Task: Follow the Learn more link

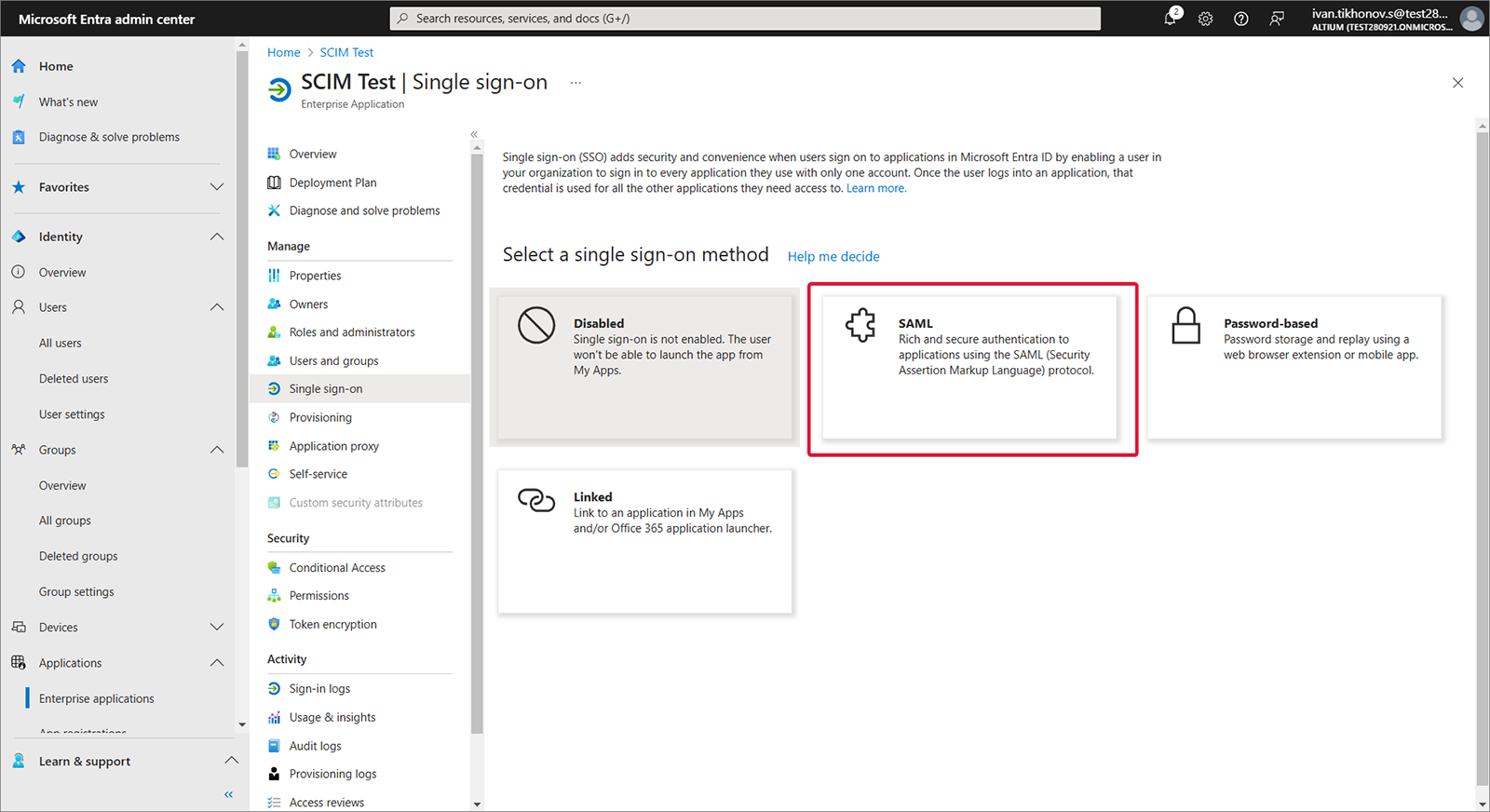Action: point(875,188)
